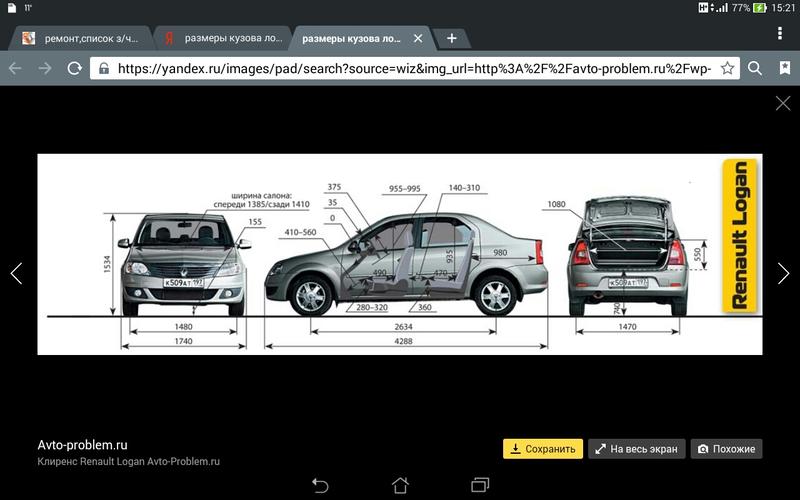Tap Android recent apps button

click(480, 485)
